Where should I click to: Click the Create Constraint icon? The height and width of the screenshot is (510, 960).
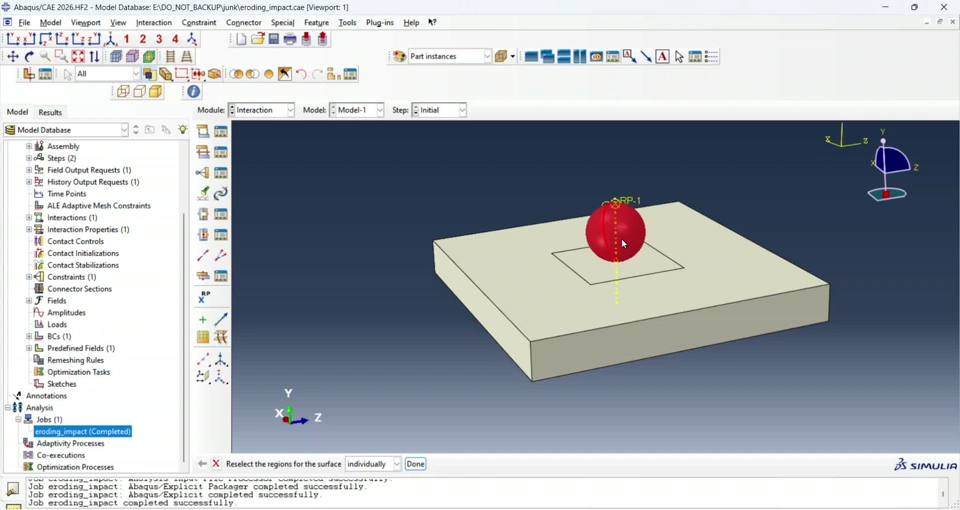point(203,173)
